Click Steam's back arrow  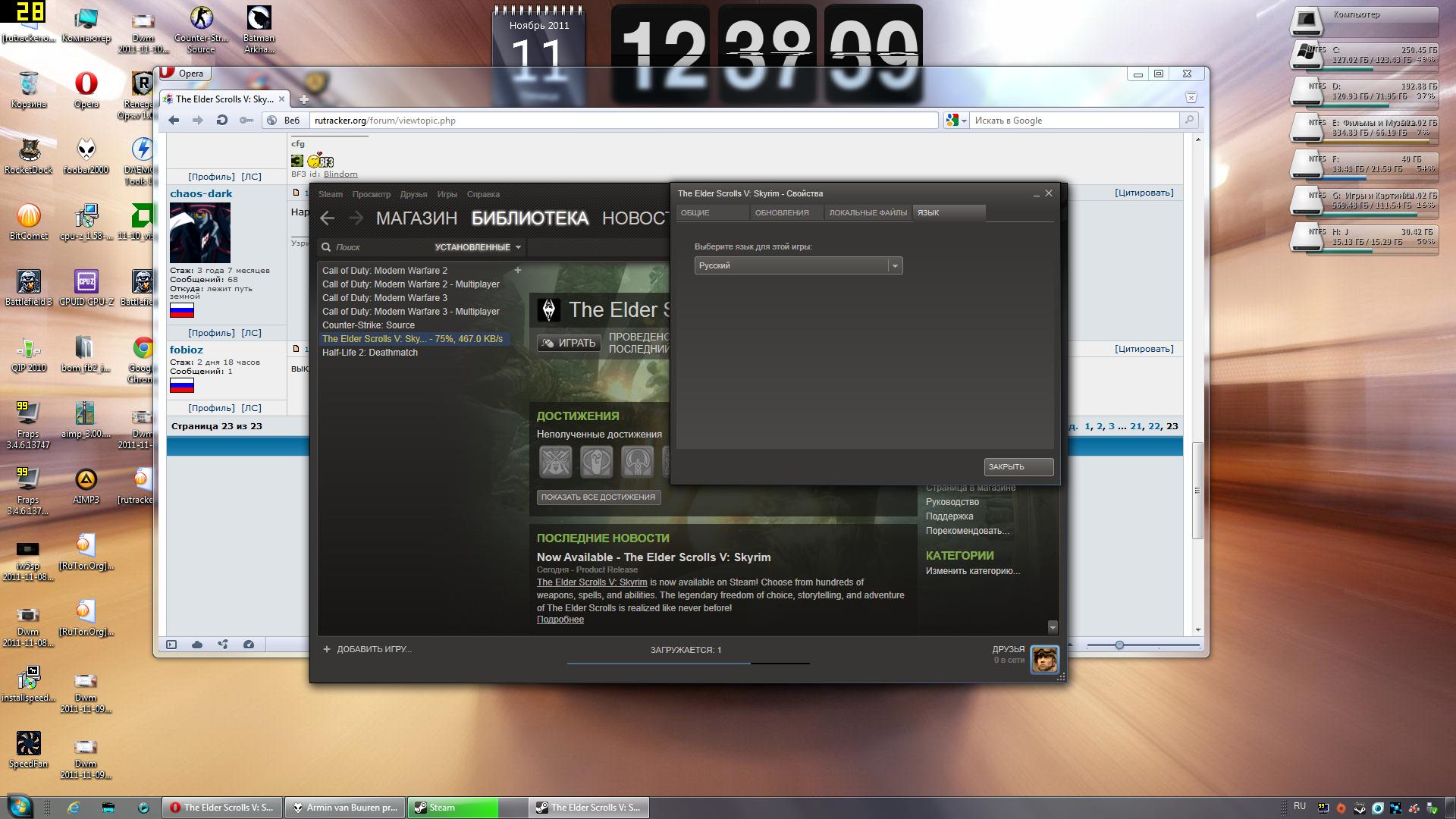[x=327, y=218]
